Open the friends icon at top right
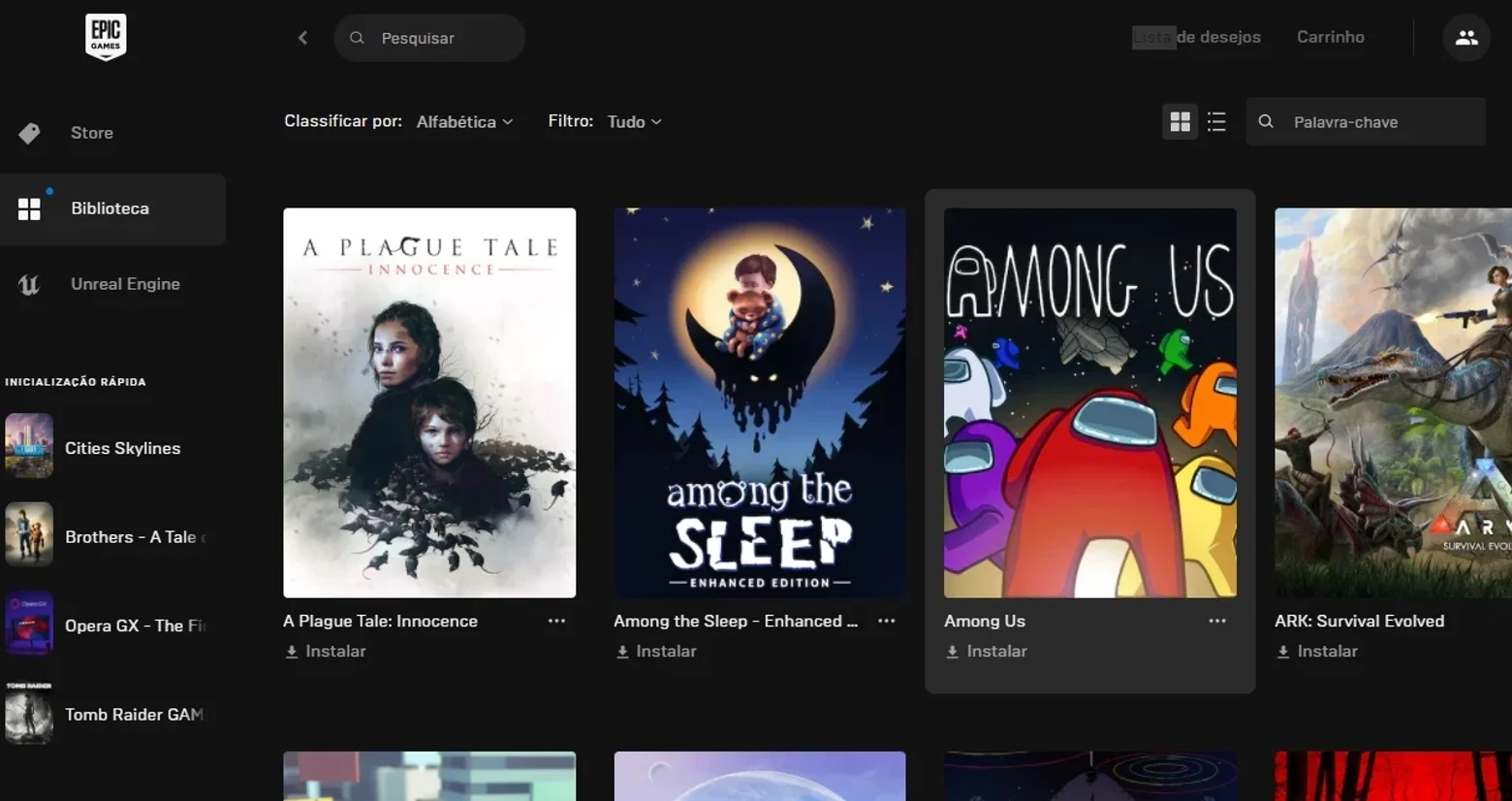Image resolution: width=1512 pixels, height=801 pixels. point(1465,38)
